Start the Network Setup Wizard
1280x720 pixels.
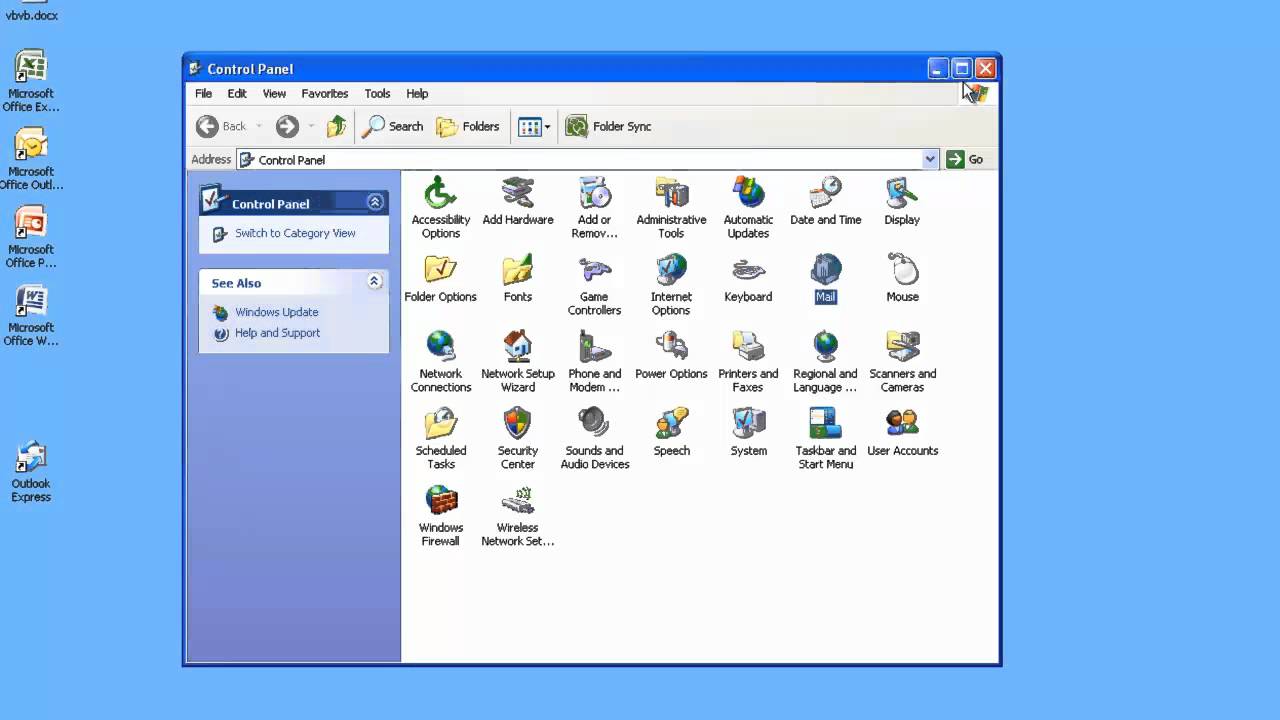tap(517, 361)
